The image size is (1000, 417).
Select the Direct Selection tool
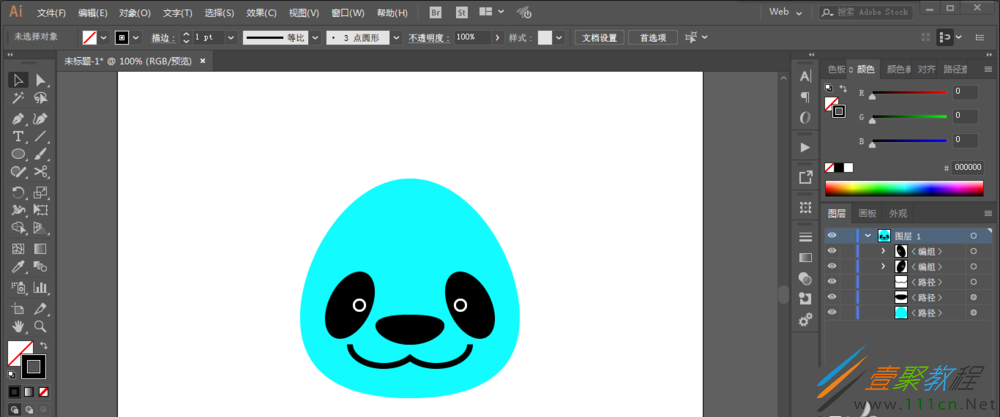[x=40, y=80]
